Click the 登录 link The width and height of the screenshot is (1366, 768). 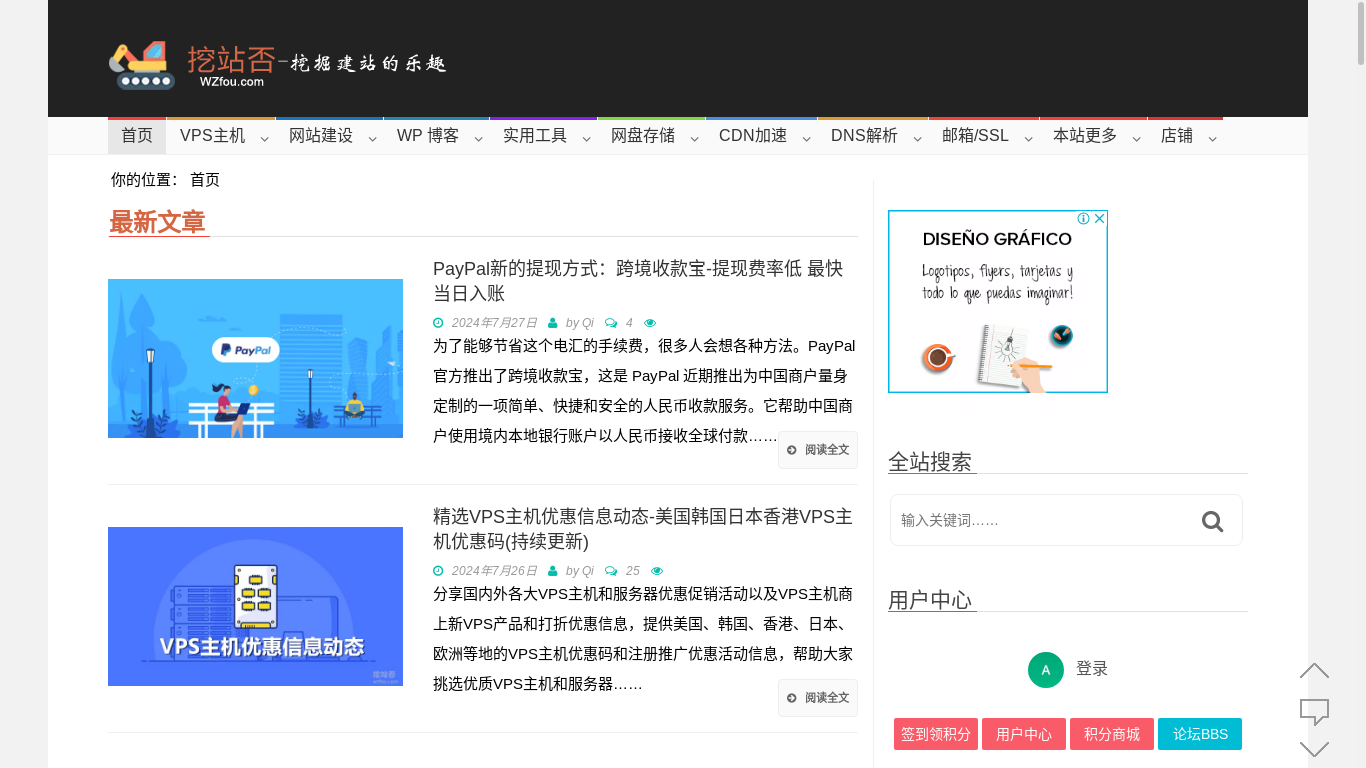click(1092, 669)
